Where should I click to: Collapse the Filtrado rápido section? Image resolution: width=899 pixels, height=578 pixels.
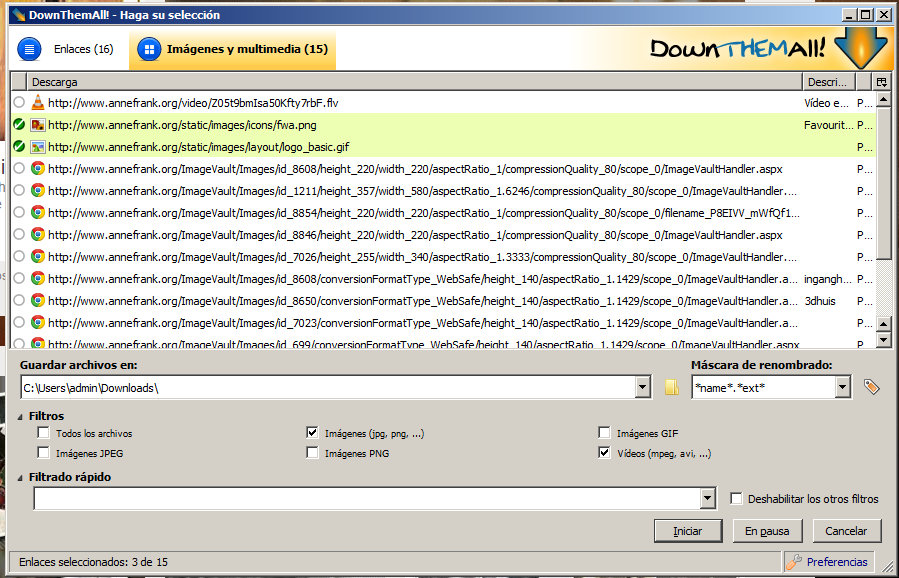pos(21,478)
